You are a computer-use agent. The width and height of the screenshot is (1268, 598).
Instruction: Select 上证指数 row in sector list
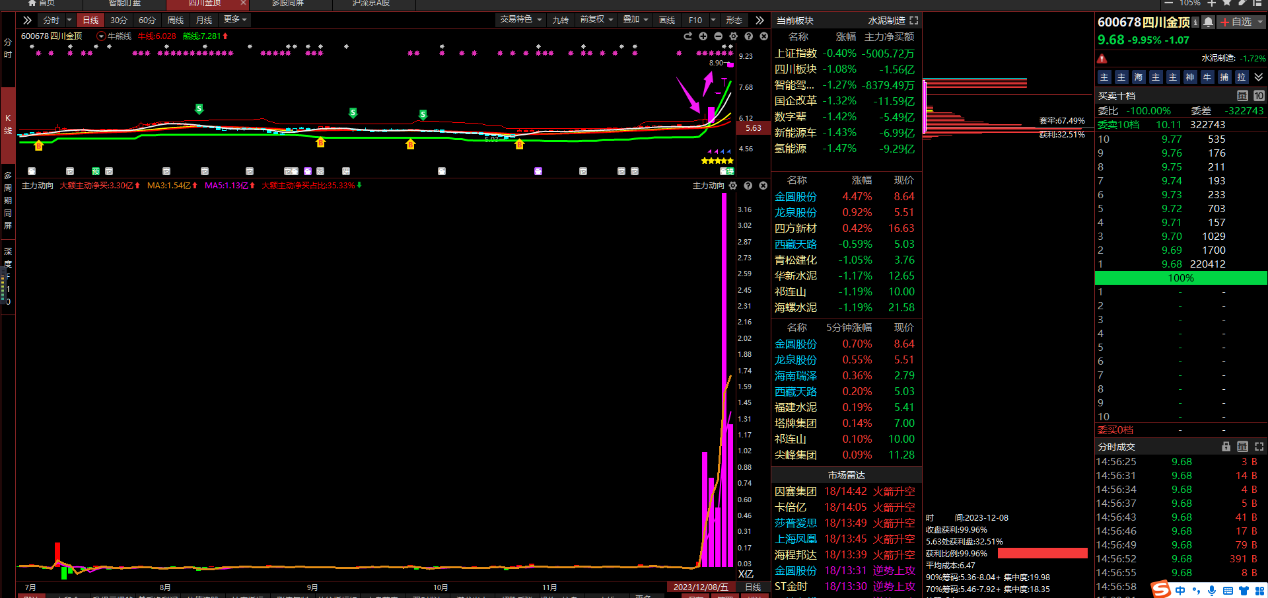[x=845, y=53]
